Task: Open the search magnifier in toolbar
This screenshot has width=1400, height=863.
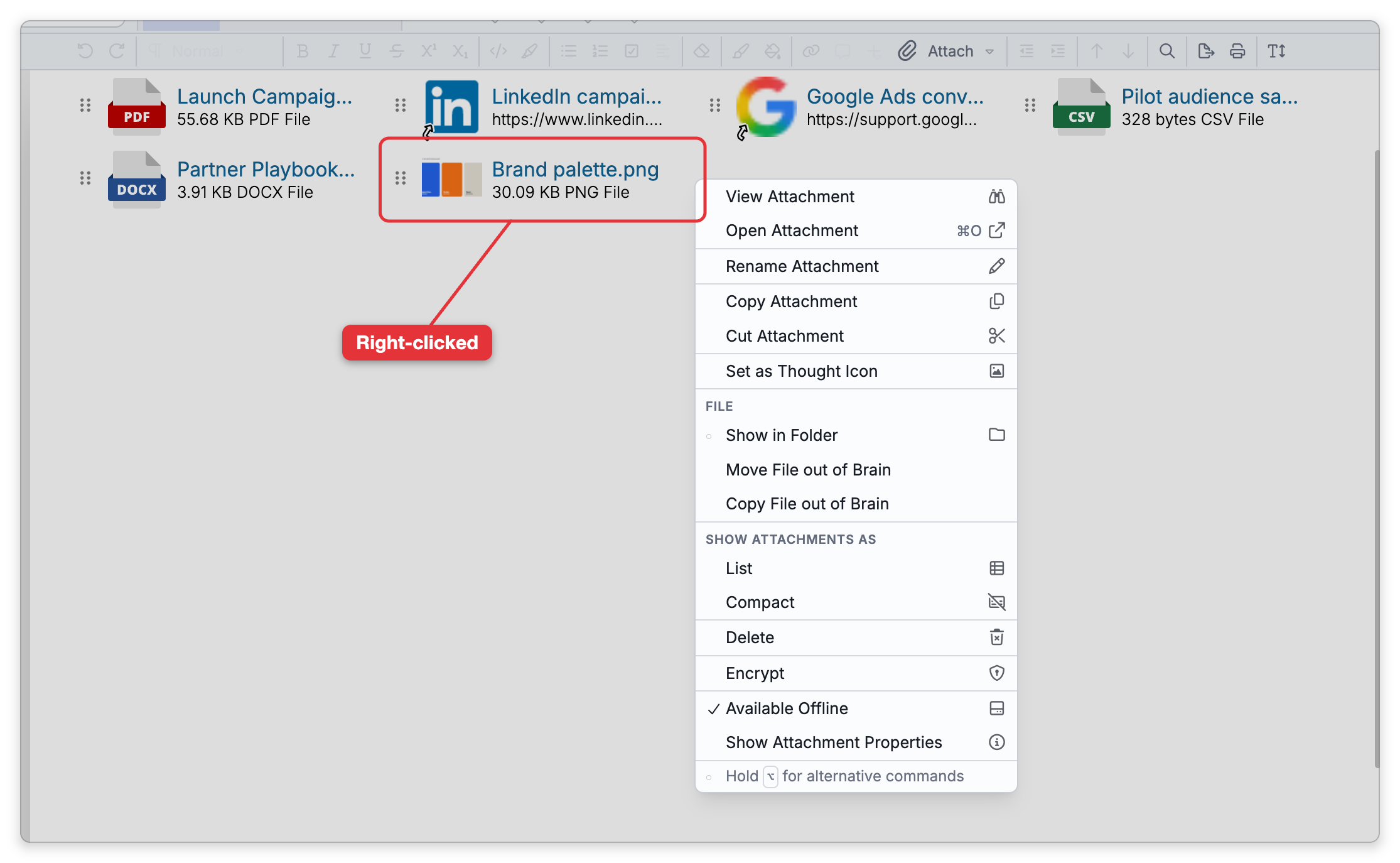Action: [x=1166, y=51]
